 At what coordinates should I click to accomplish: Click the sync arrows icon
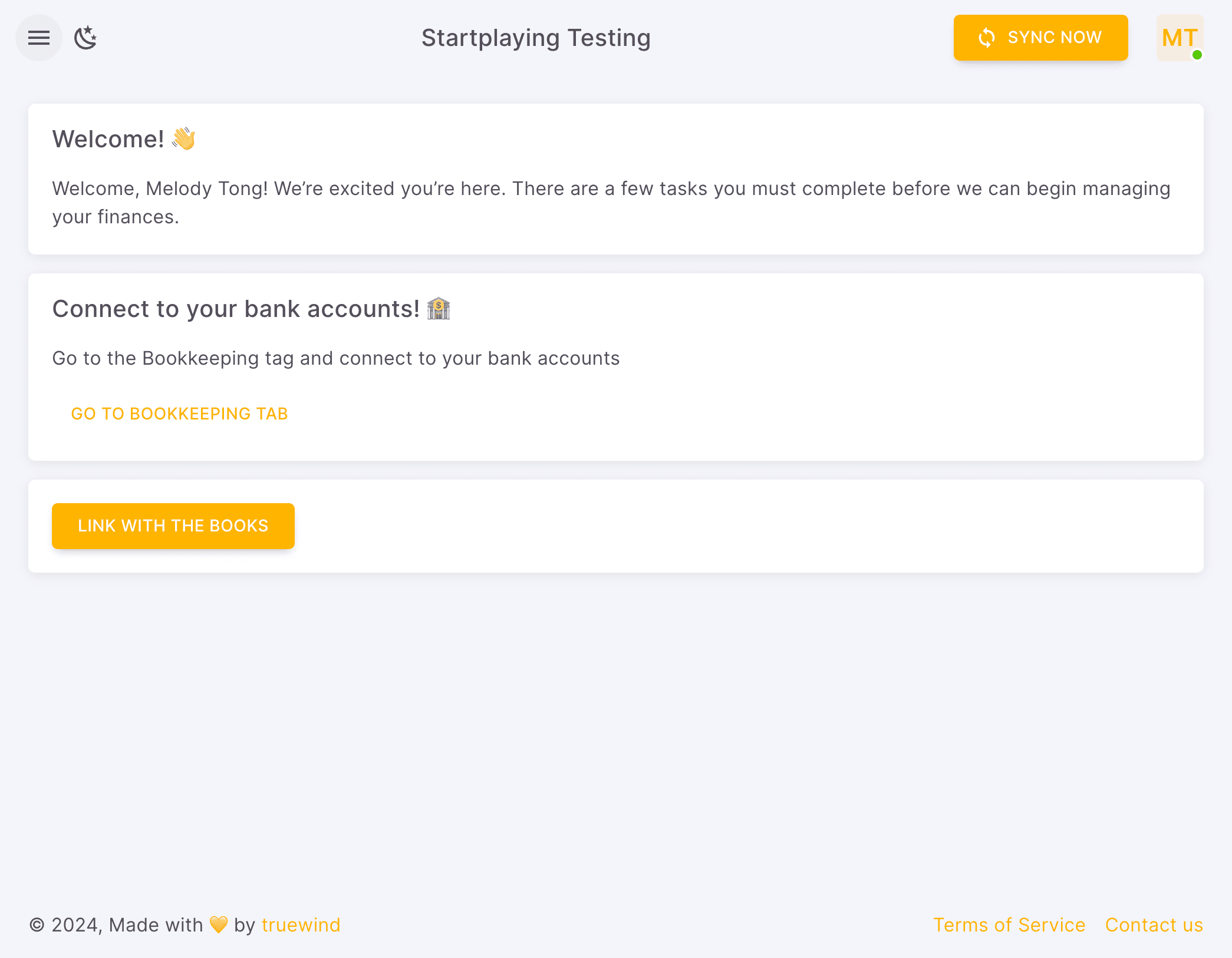point(986,38)
